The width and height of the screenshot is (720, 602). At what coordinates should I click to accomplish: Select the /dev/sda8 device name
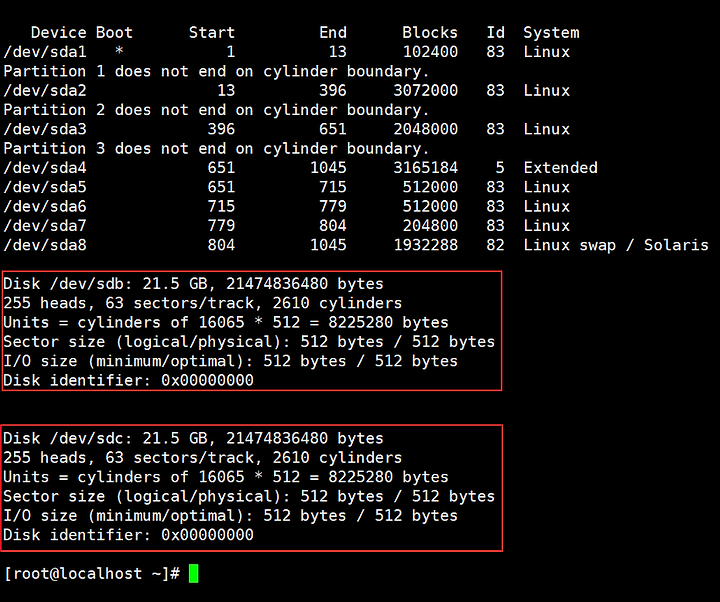click(x=45, y=245)
